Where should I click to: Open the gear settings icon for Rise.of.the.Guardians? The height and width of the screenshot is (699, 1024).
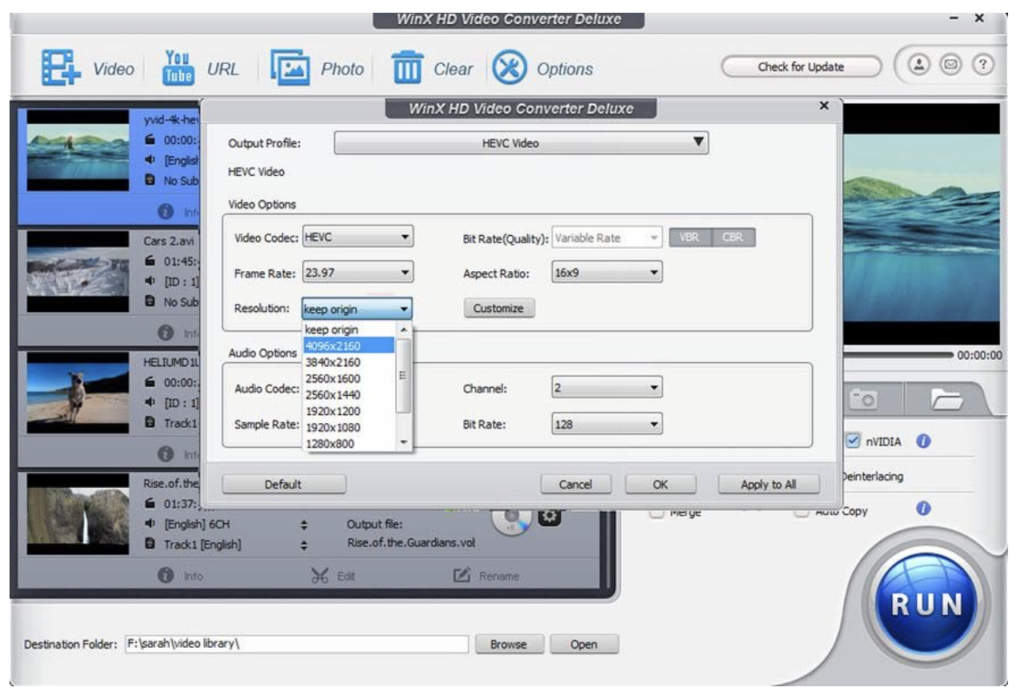point(549,517)
